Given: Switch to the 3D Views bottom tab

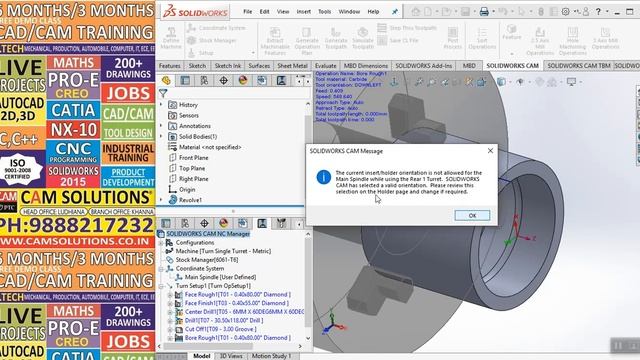Looking at the screenshot, I should click(x=231, y=356).
